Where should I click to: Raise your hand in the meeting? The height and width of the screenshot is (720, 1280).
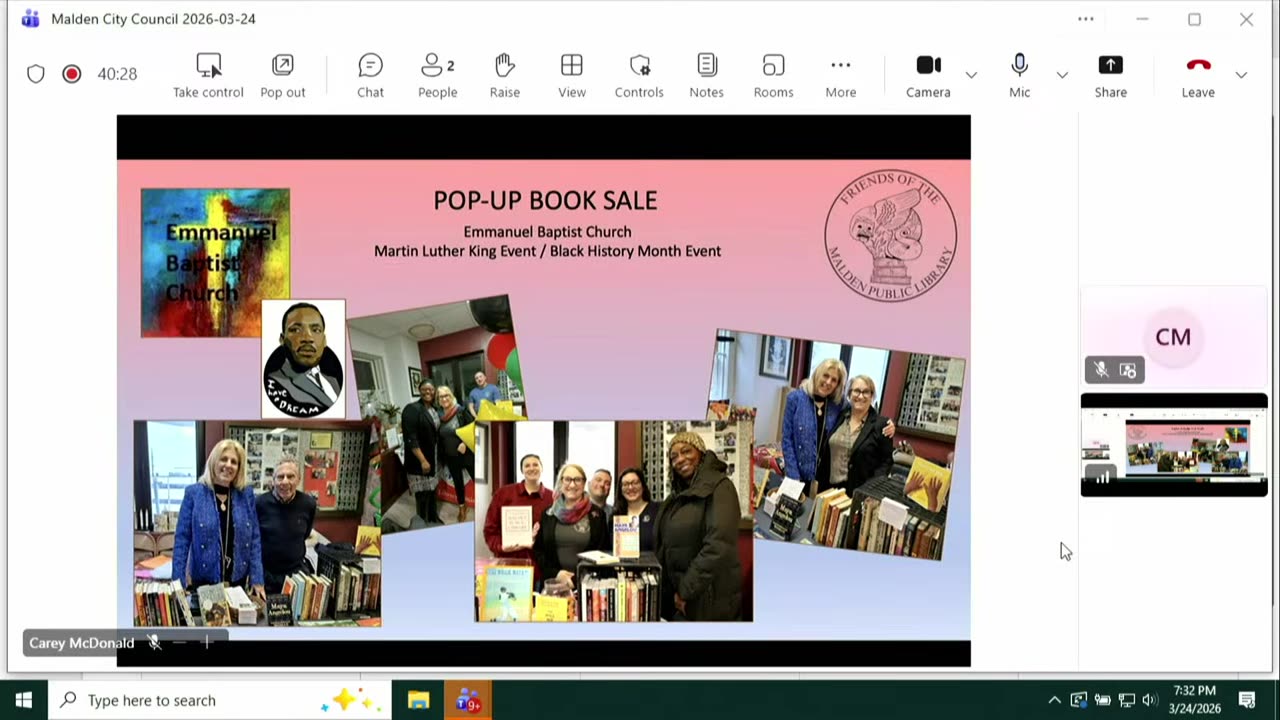click(x=504, y=76)
